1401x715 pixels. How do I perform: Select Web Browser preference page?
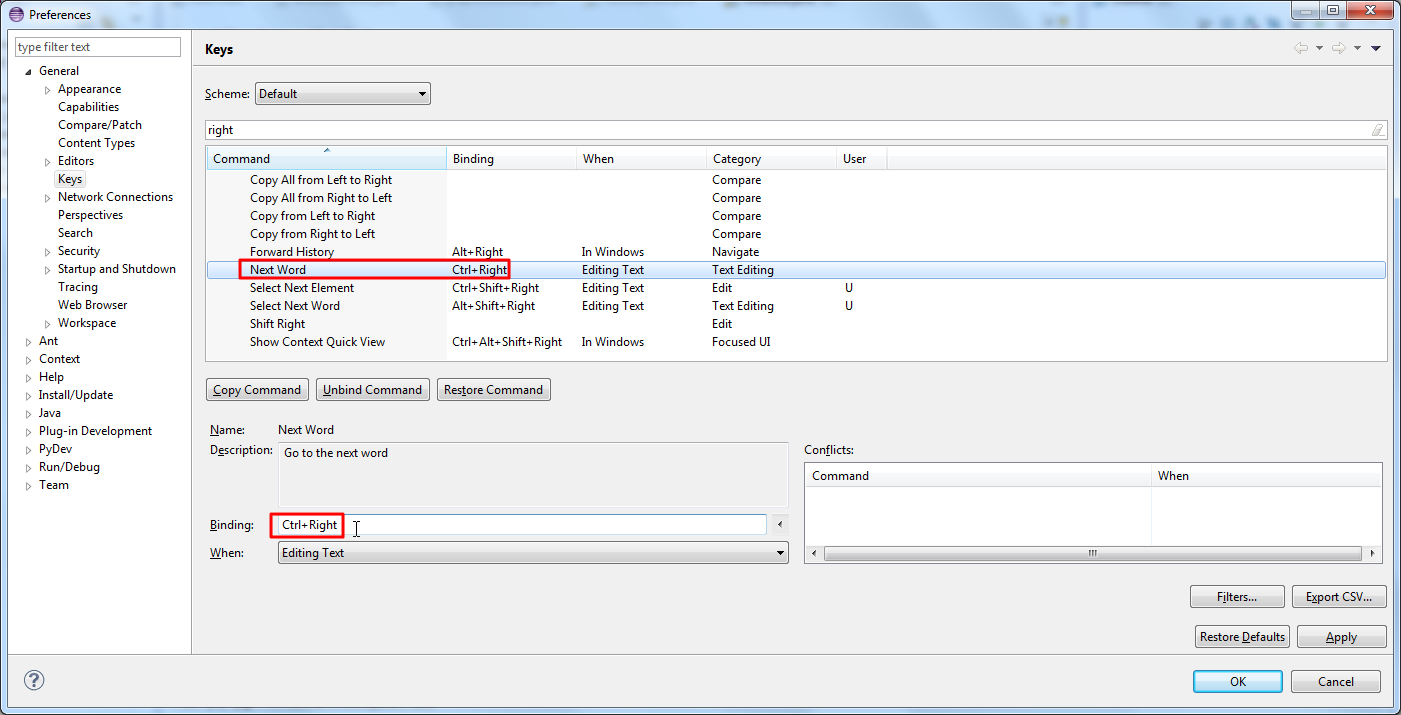coord(92,305)
